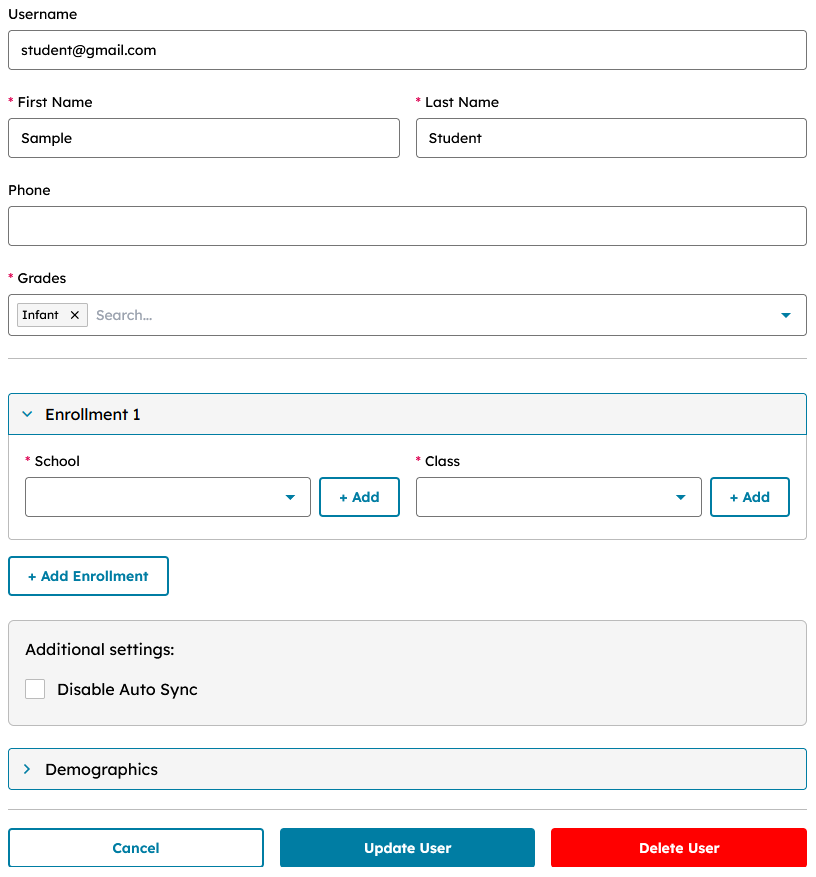Viewport: 816px width, 877px height.
Task: Click Add button next to Class
Action: 749,497
